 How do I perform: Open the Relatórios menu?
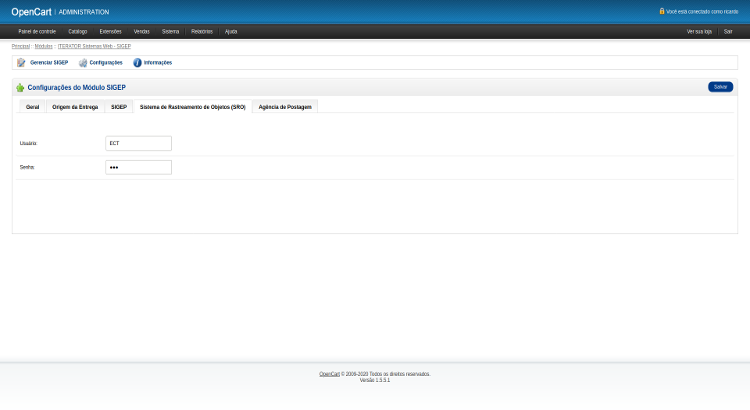202,32
